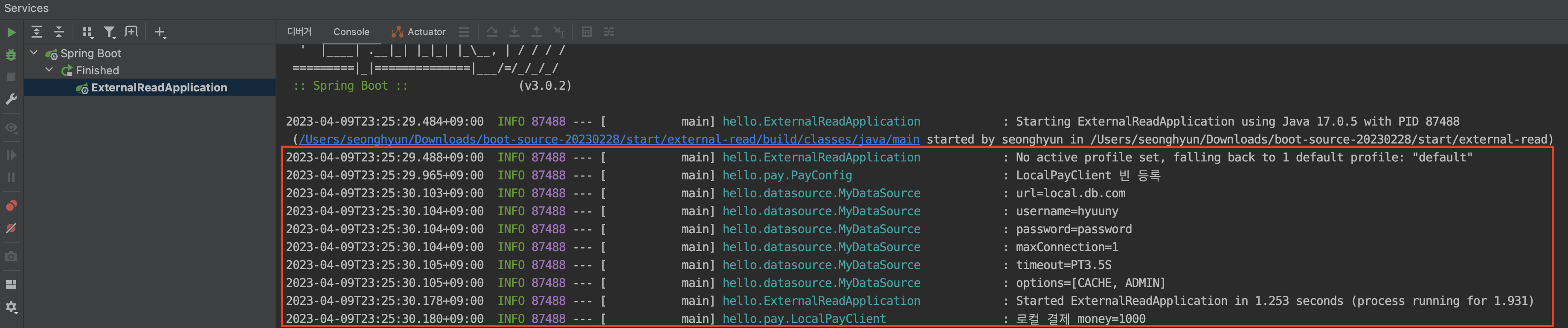
Task: Click the Show Execution Point lines icon
Action: pos(464,32)
